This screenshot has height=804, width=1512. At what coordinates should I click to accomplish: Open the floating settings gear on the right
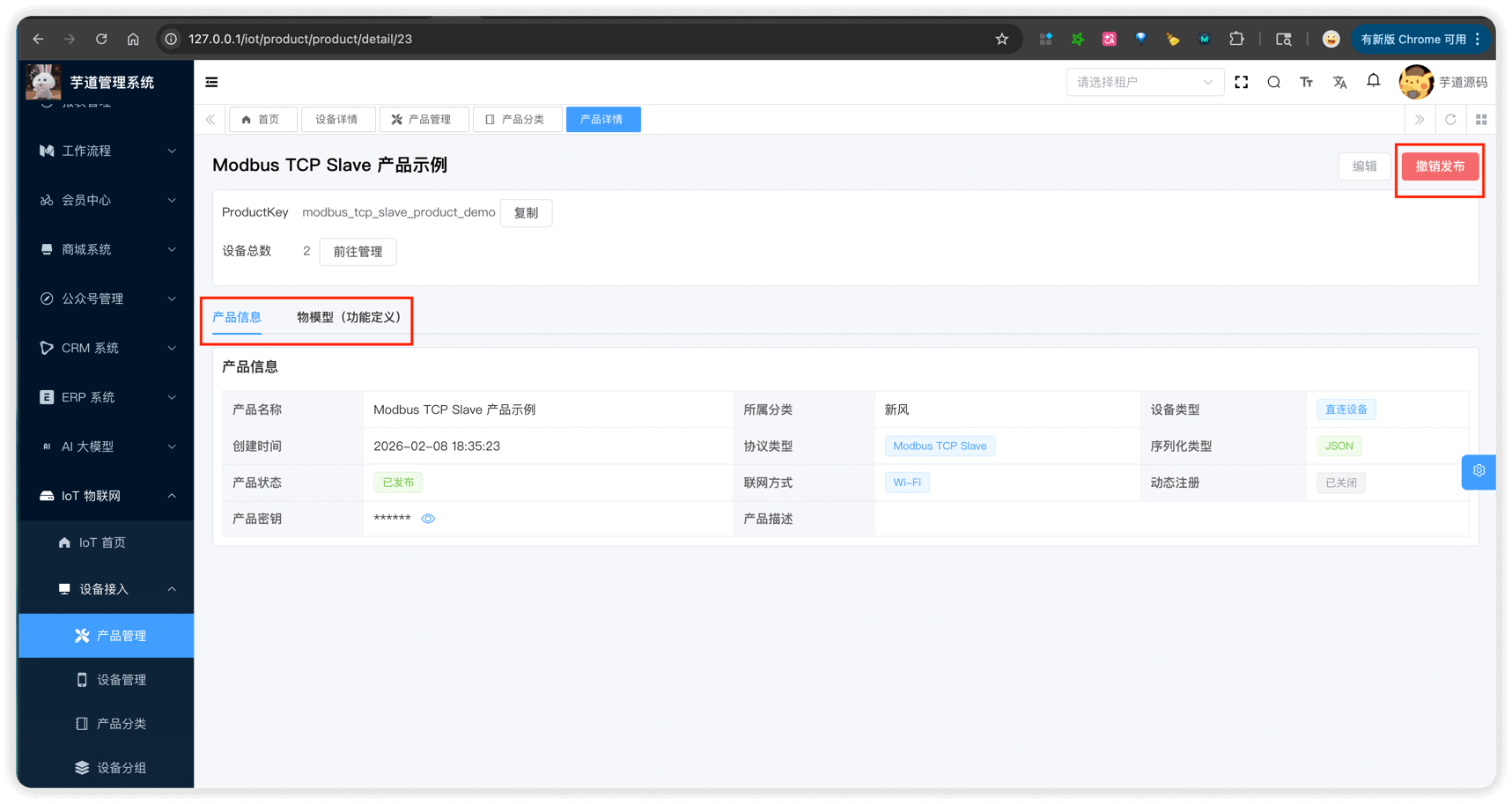tap(1479, 471)
